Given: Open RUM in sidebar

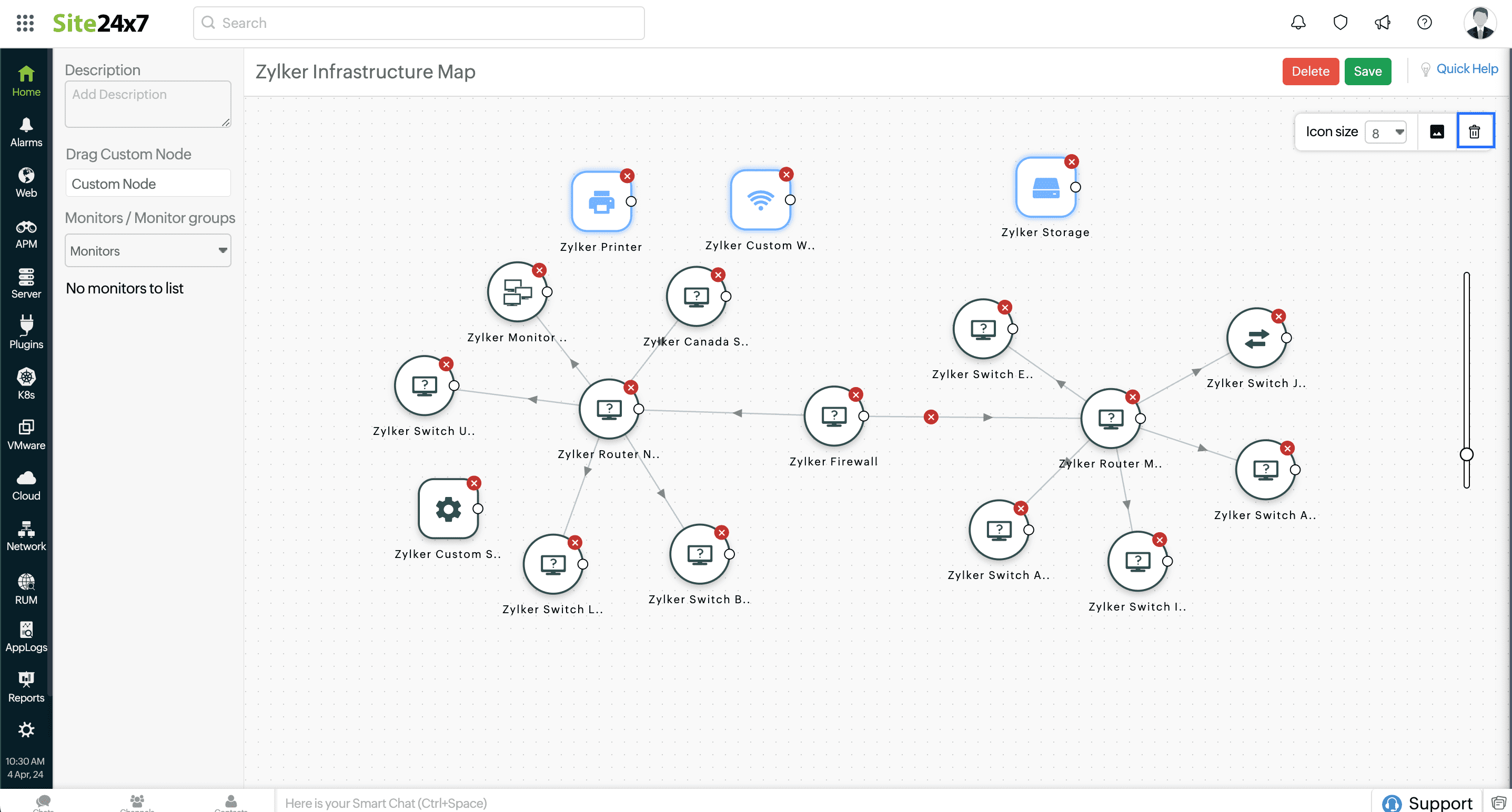Looking at the screenshot, I should (26, 589).
